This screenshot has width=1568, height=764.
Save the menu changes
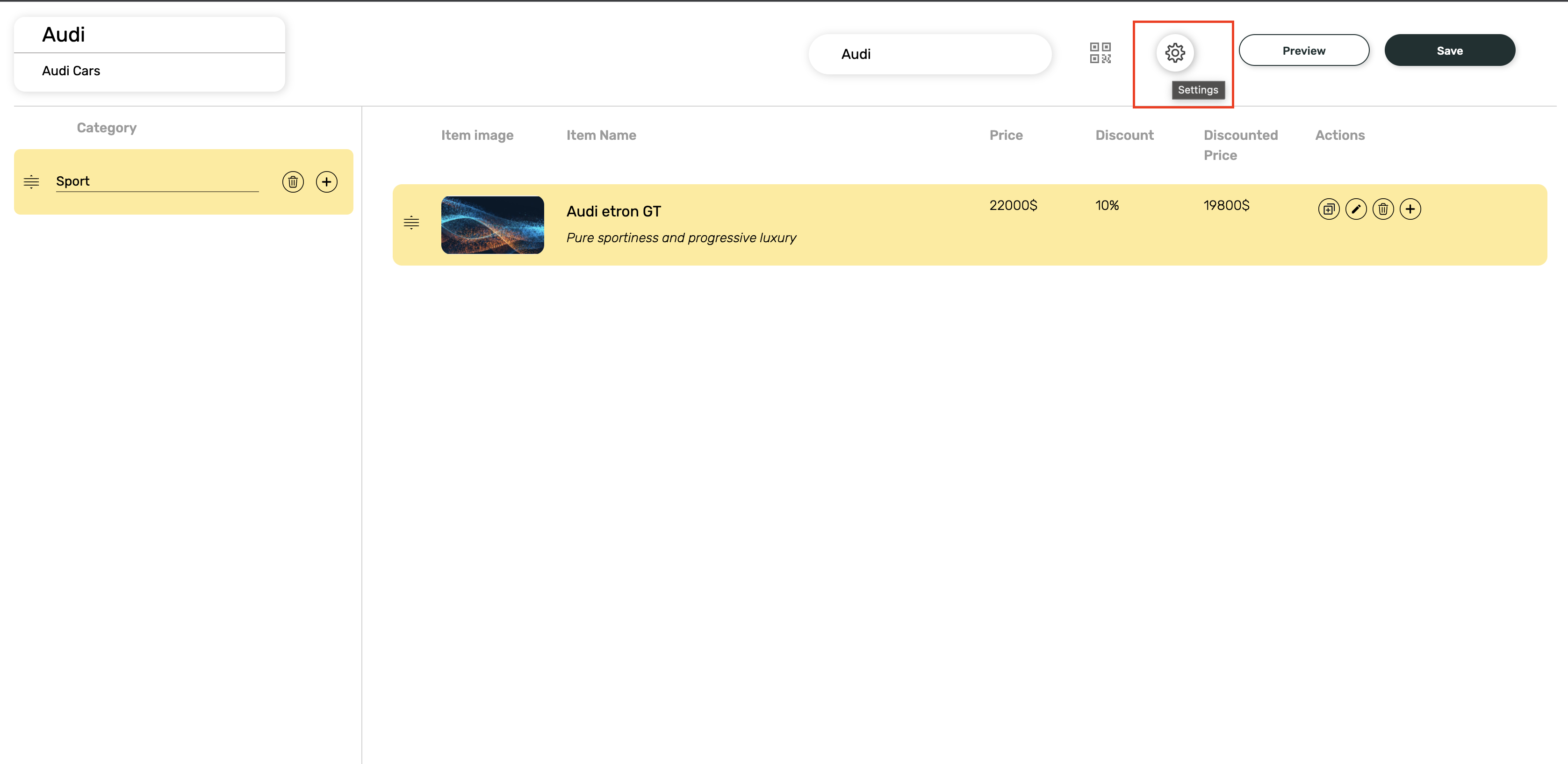pos(1450,50)
